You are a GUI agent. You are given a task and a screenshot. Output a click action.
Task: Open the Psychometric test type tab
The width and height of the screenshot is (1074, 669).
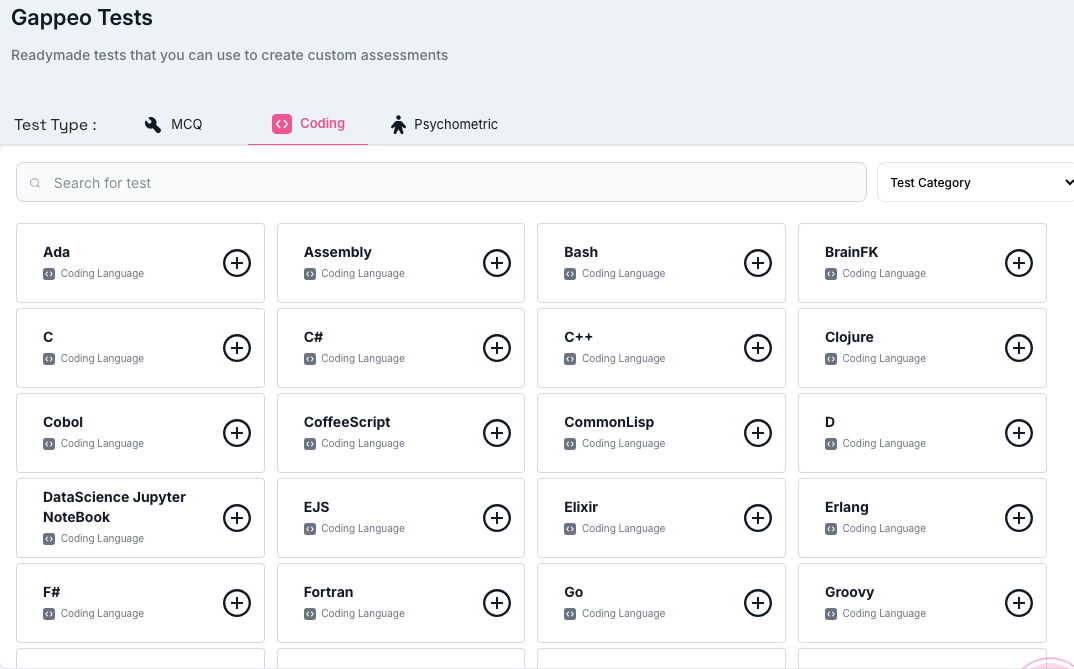point(444,124)
